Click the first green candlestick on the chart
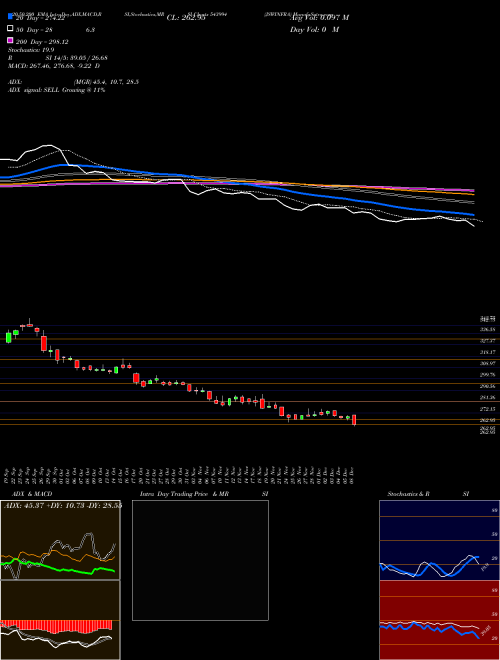The height and width of the screenshot is (660, 500). click(8, 337)
